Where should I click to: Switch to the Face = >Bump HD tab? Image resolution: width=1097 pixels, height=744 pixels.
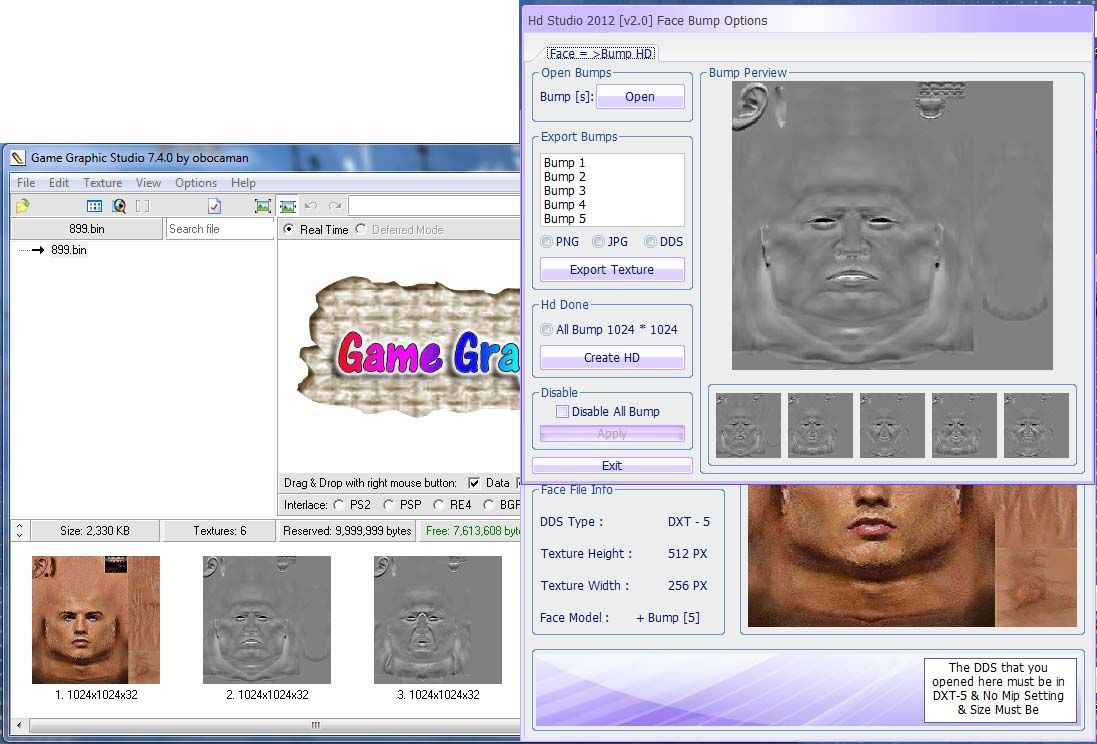click(x=600, y=53)
